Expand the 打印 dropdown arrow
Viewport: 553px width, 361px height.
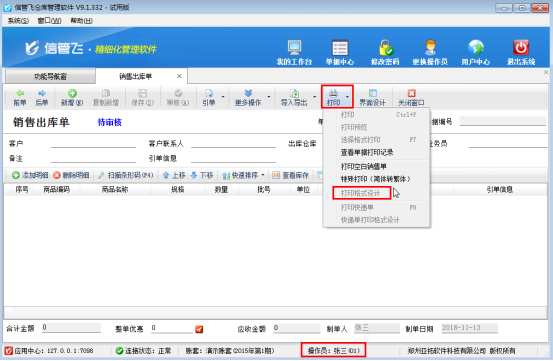pos(347,97)
